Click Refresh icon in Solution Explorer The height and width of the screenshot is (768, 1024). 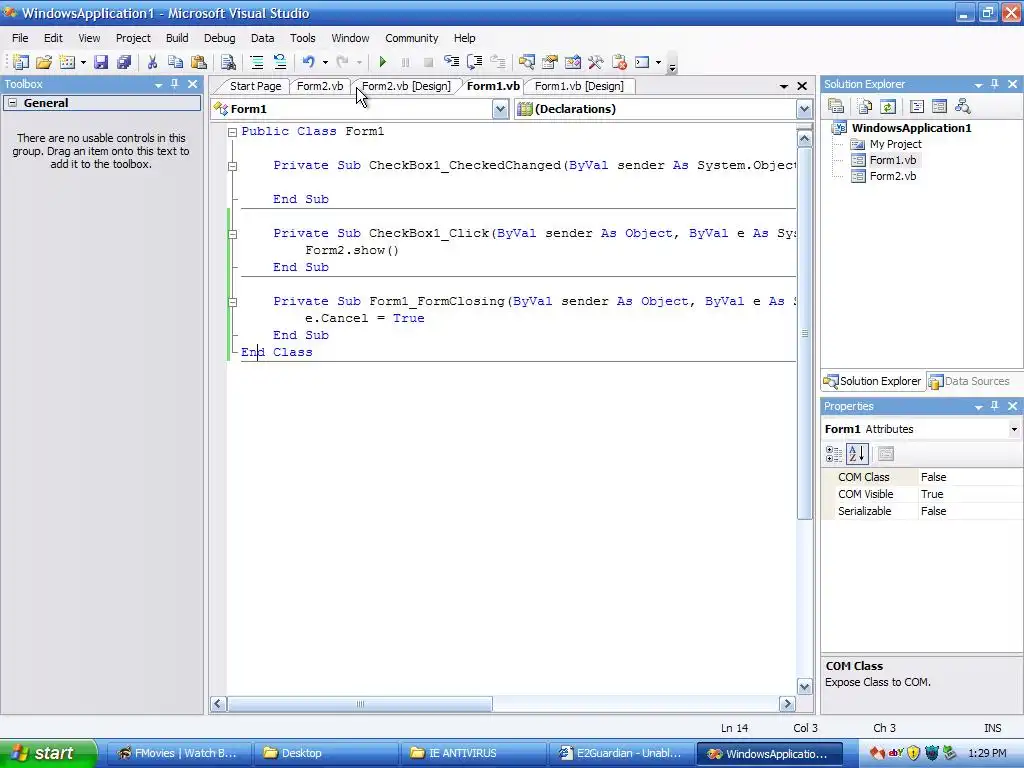[888, 106]
